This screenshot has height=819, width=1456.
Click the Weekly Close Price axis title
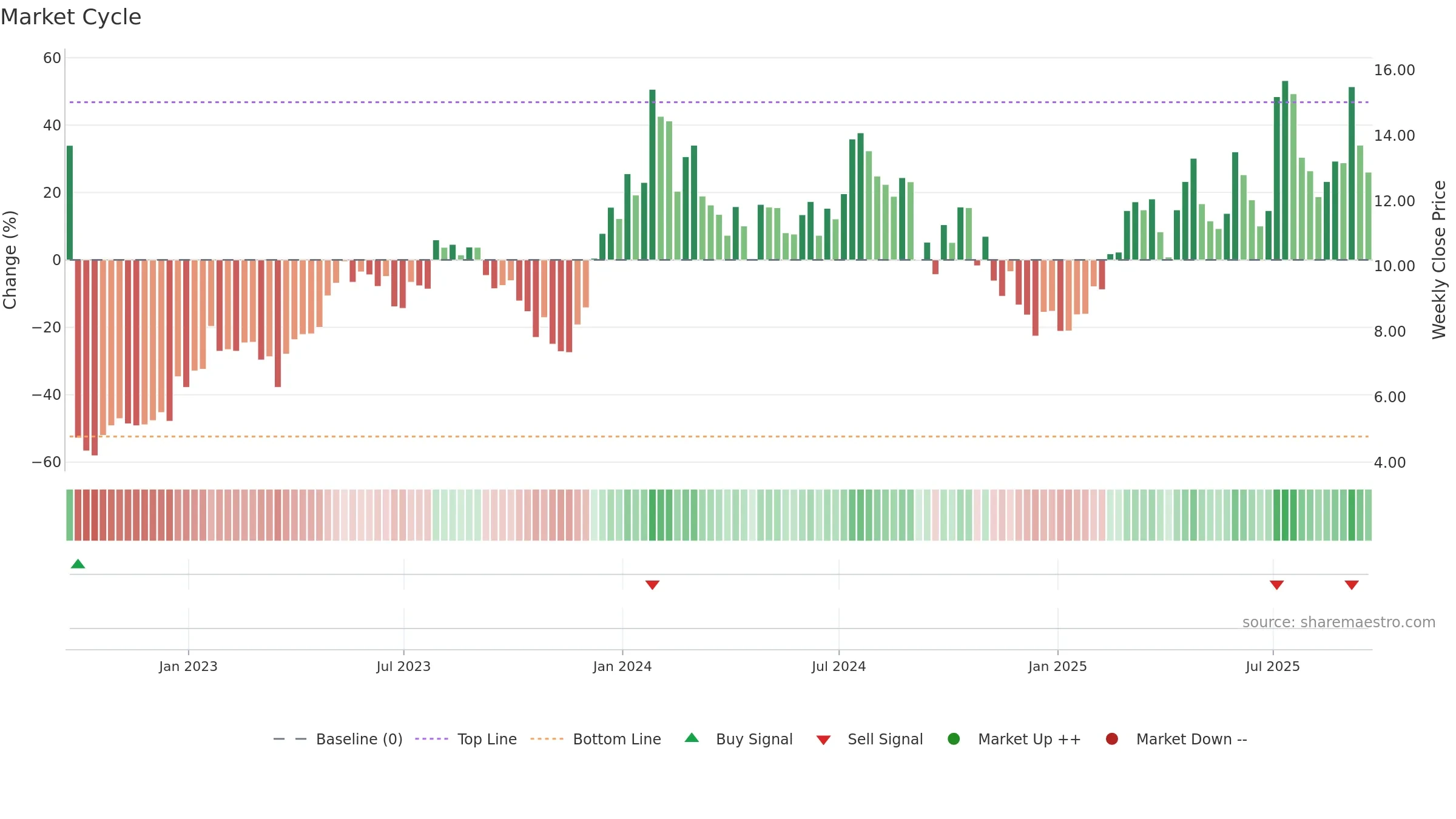(x=1439, y=260)
